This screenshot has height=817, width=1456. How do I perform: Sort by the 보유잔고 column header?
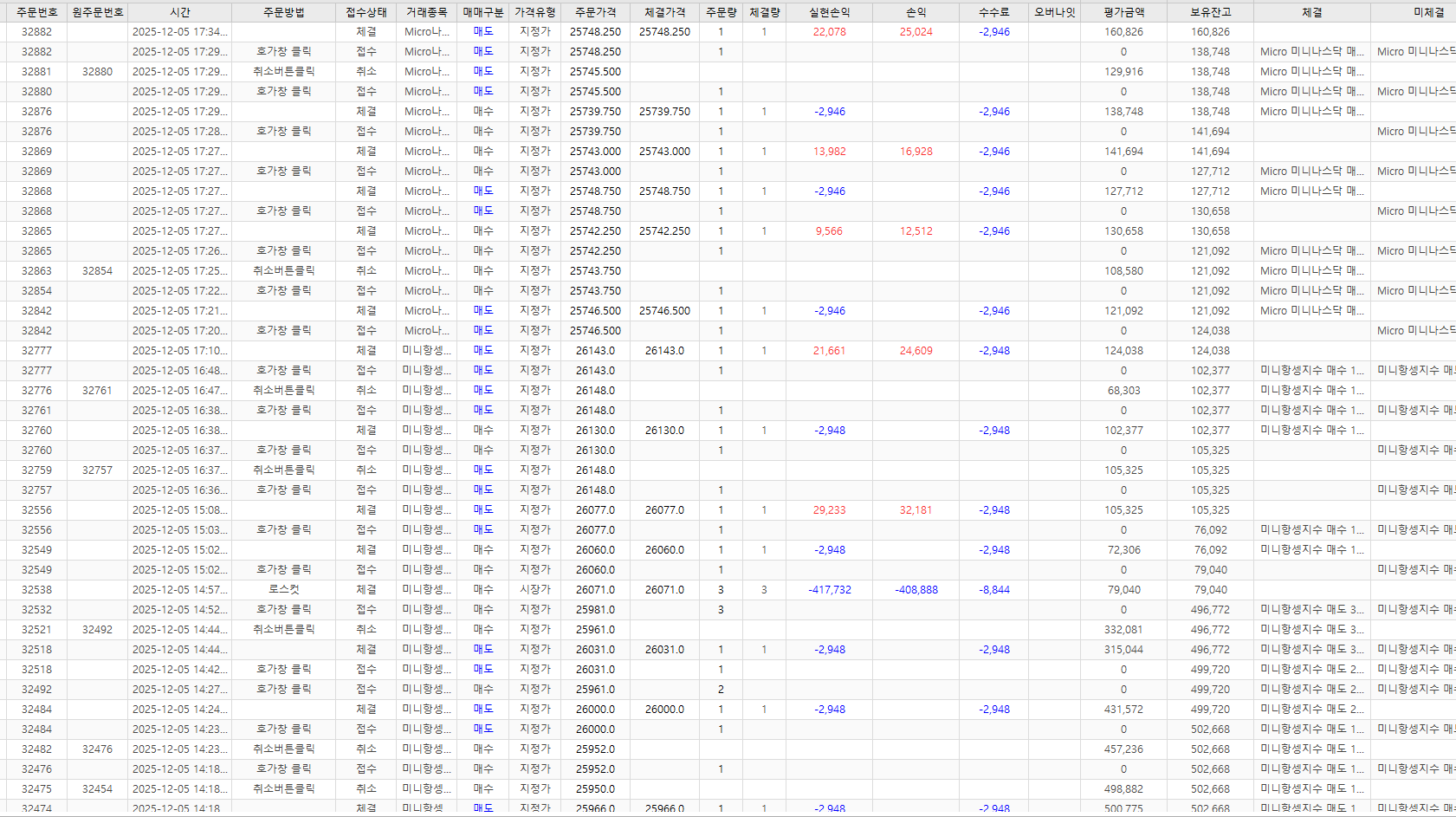point(1210,12)
